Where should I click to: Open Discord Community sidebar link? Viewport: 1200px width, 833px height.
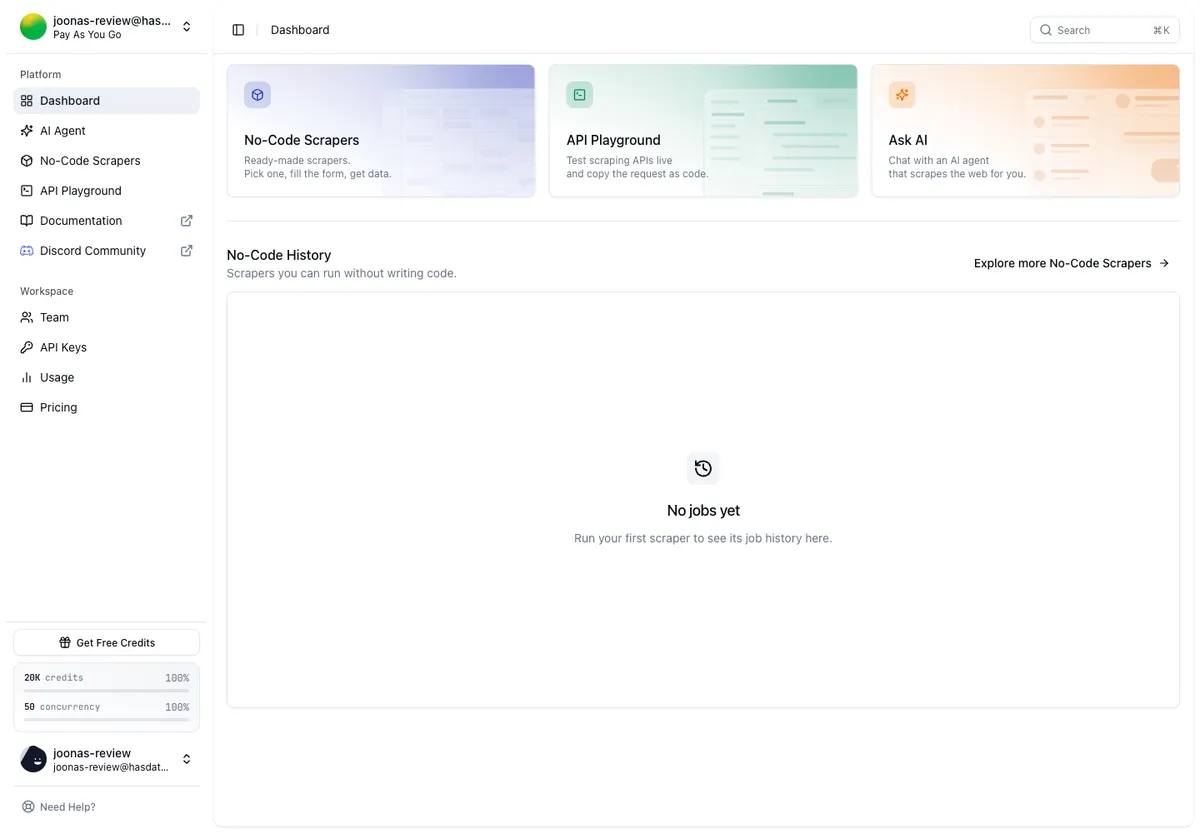pyautogui.click(x=106, y=251)
